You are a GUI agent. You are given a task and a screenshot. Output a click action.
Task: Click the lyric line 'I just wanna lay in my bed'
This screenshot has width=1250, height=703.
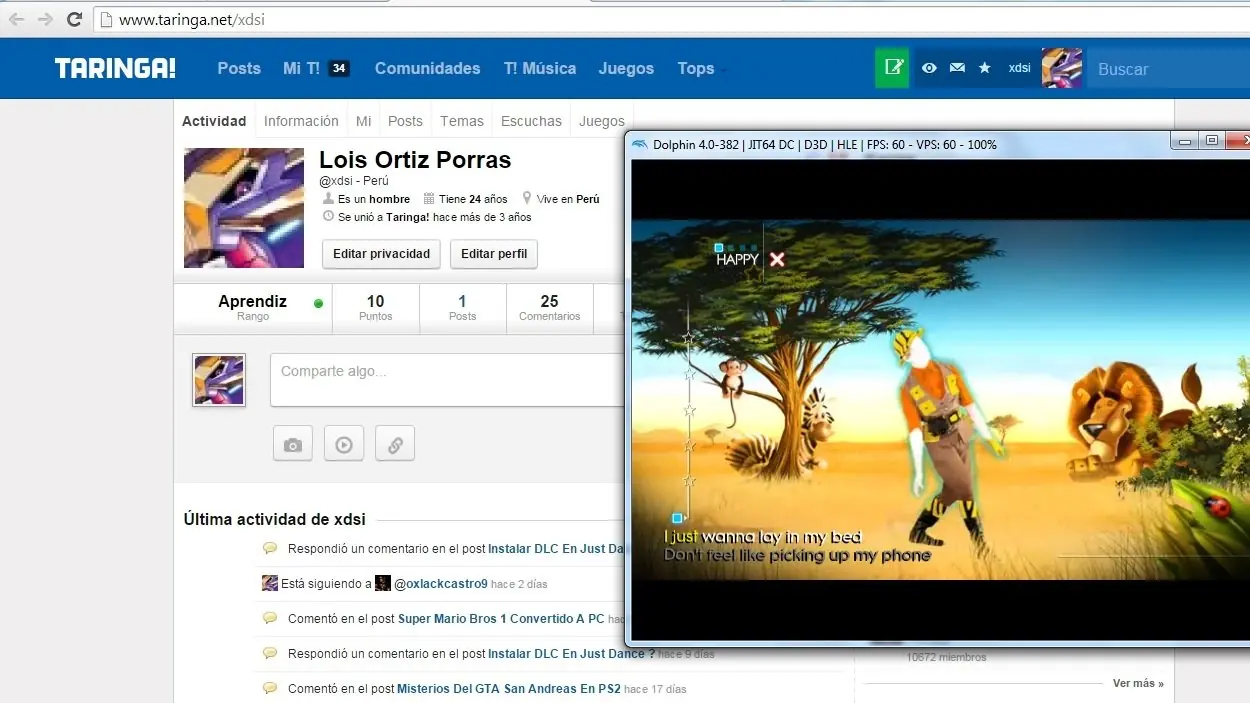pos(763,537)
